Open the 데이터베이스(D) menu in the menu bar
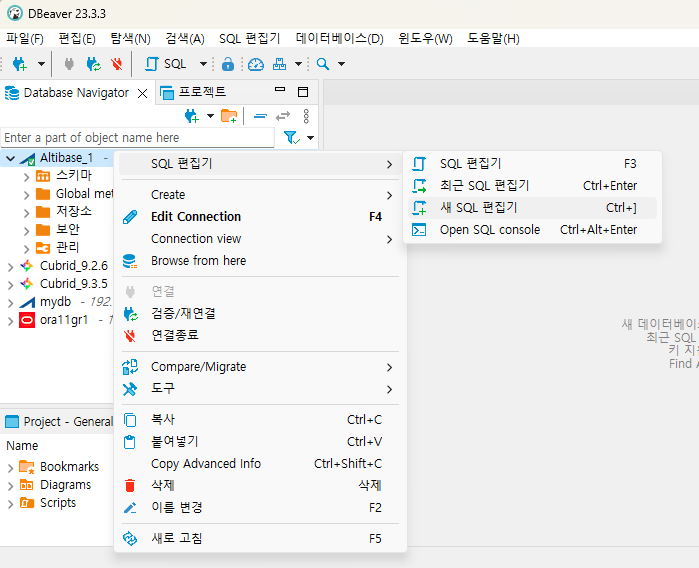This screenshot has width=699, height=568. 340,38
